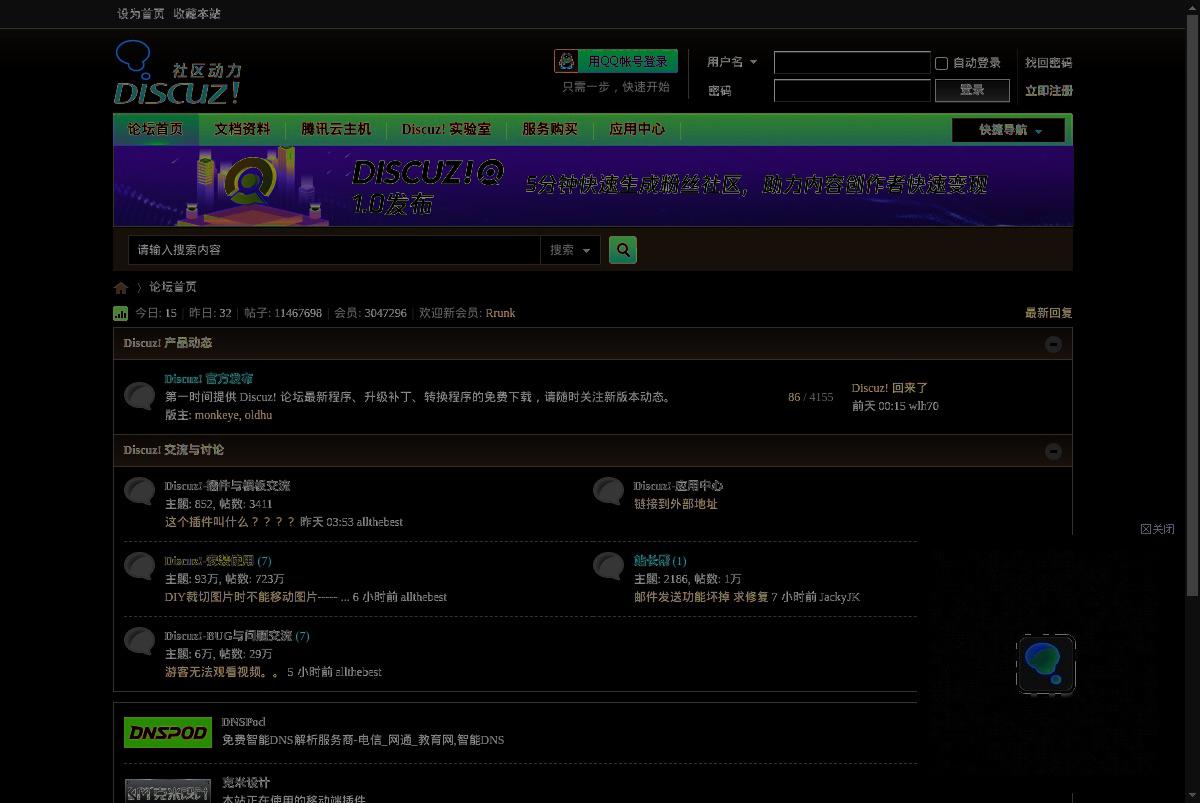Image resolution: width=1200 pixels, height=803 pixels.
Task: Click the floating blue bubble avatar icon
Action: coord(1046,664)
